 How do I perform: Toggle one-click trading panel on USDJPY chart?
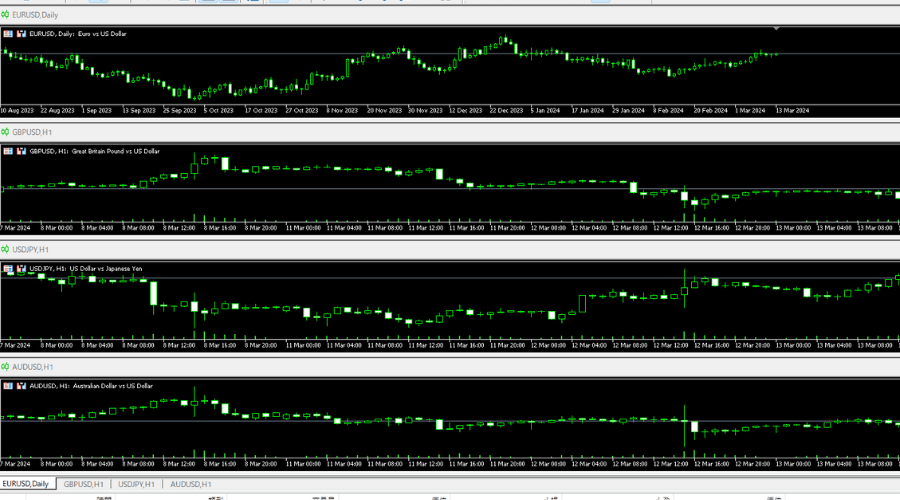tap(8, 268)
